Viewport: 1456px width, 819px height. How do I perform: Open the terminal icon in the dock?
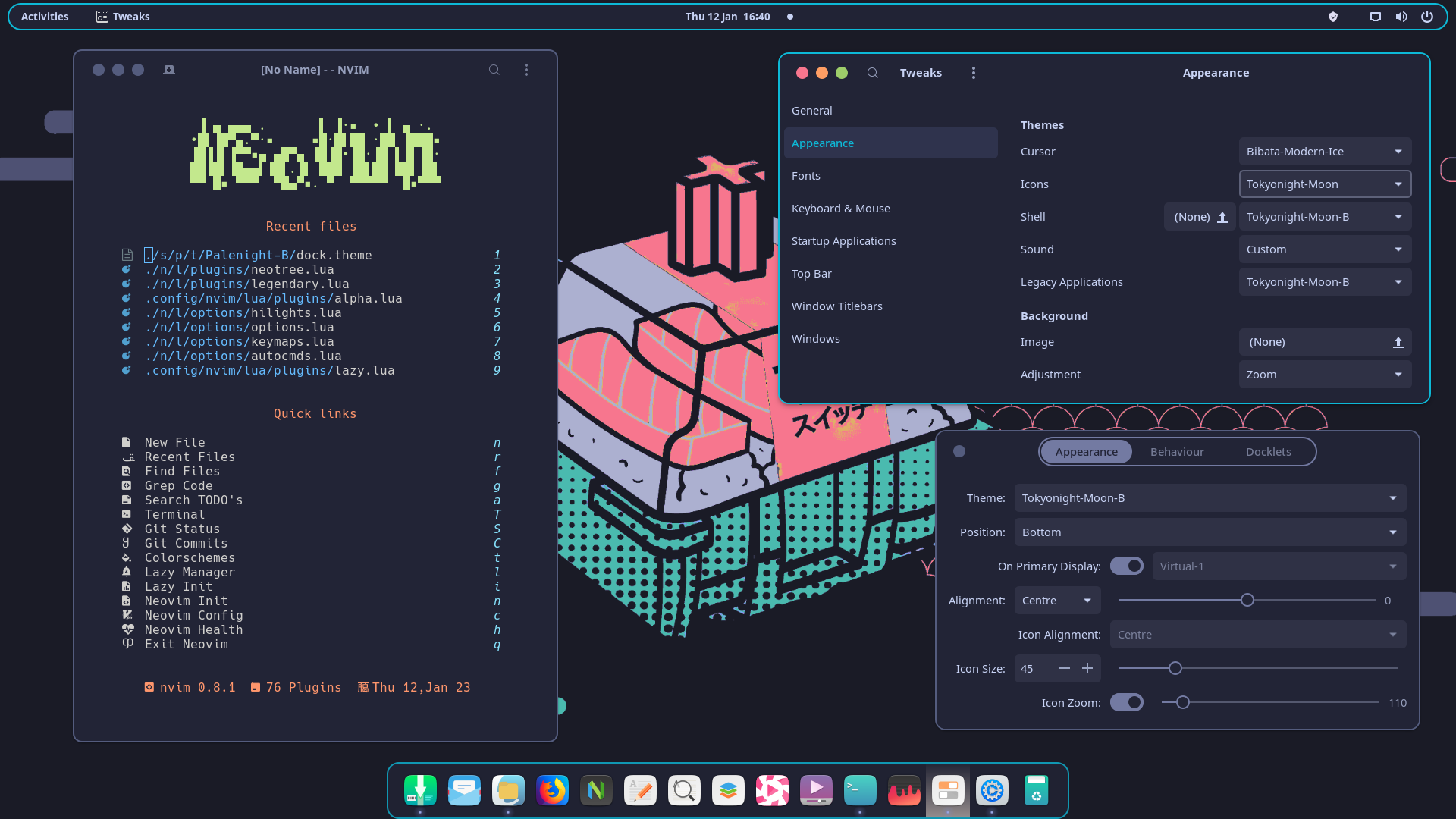[x=860, y=790]
